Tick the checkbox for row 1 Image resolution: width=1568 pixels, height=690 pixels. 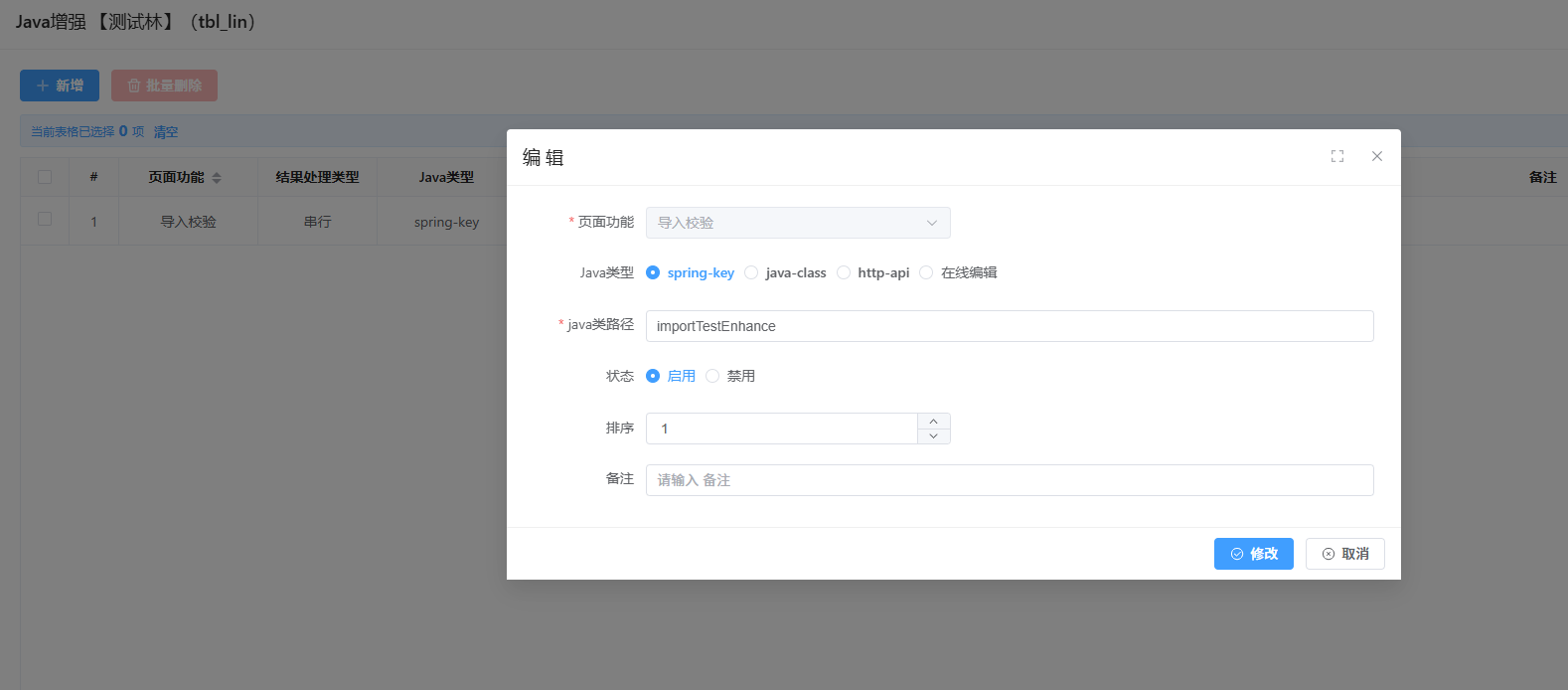(x=45, y=219)
